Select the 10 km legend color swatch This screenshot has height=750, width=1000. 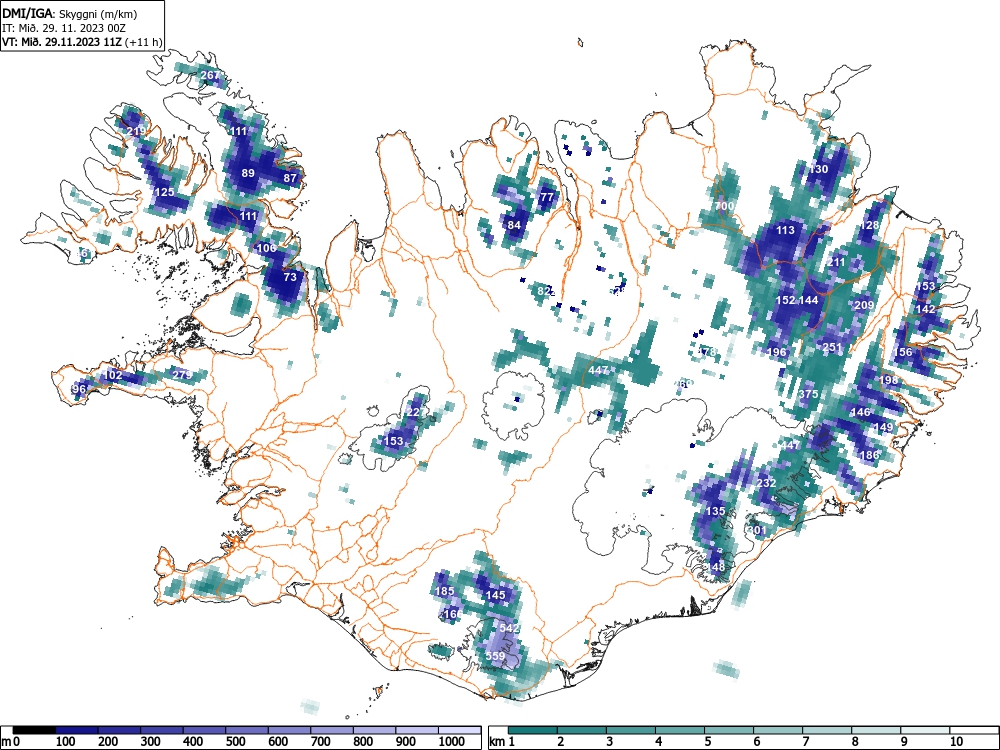coord(974,730)
